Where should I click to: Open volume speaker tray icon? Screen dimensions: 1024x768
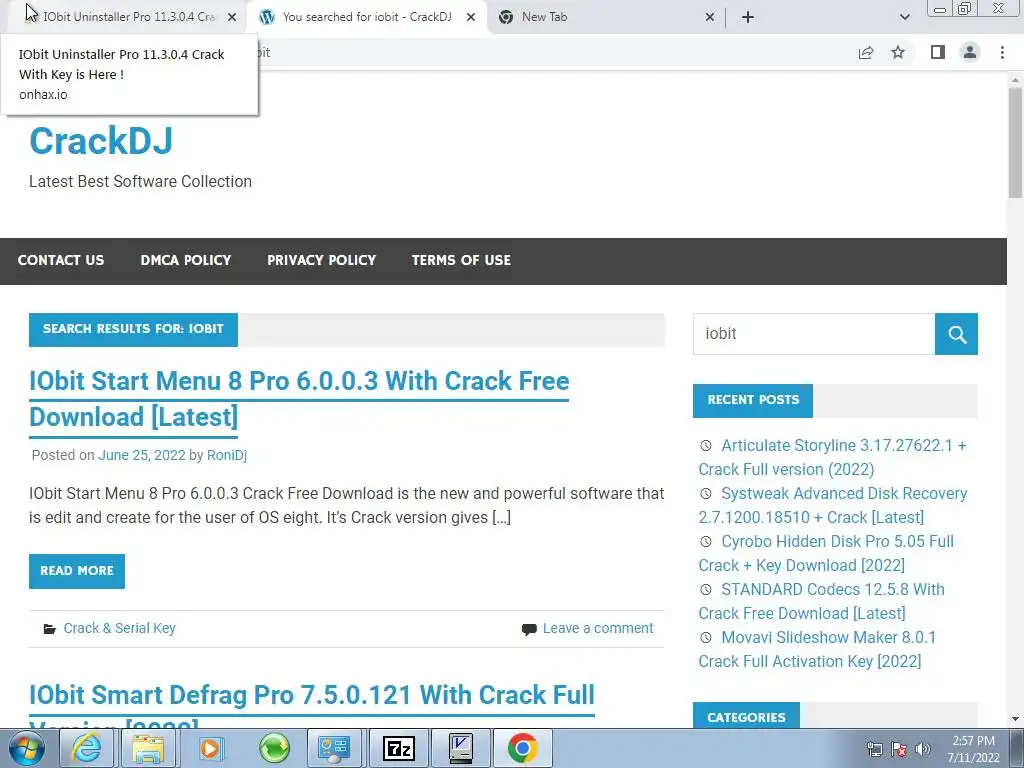922,749
